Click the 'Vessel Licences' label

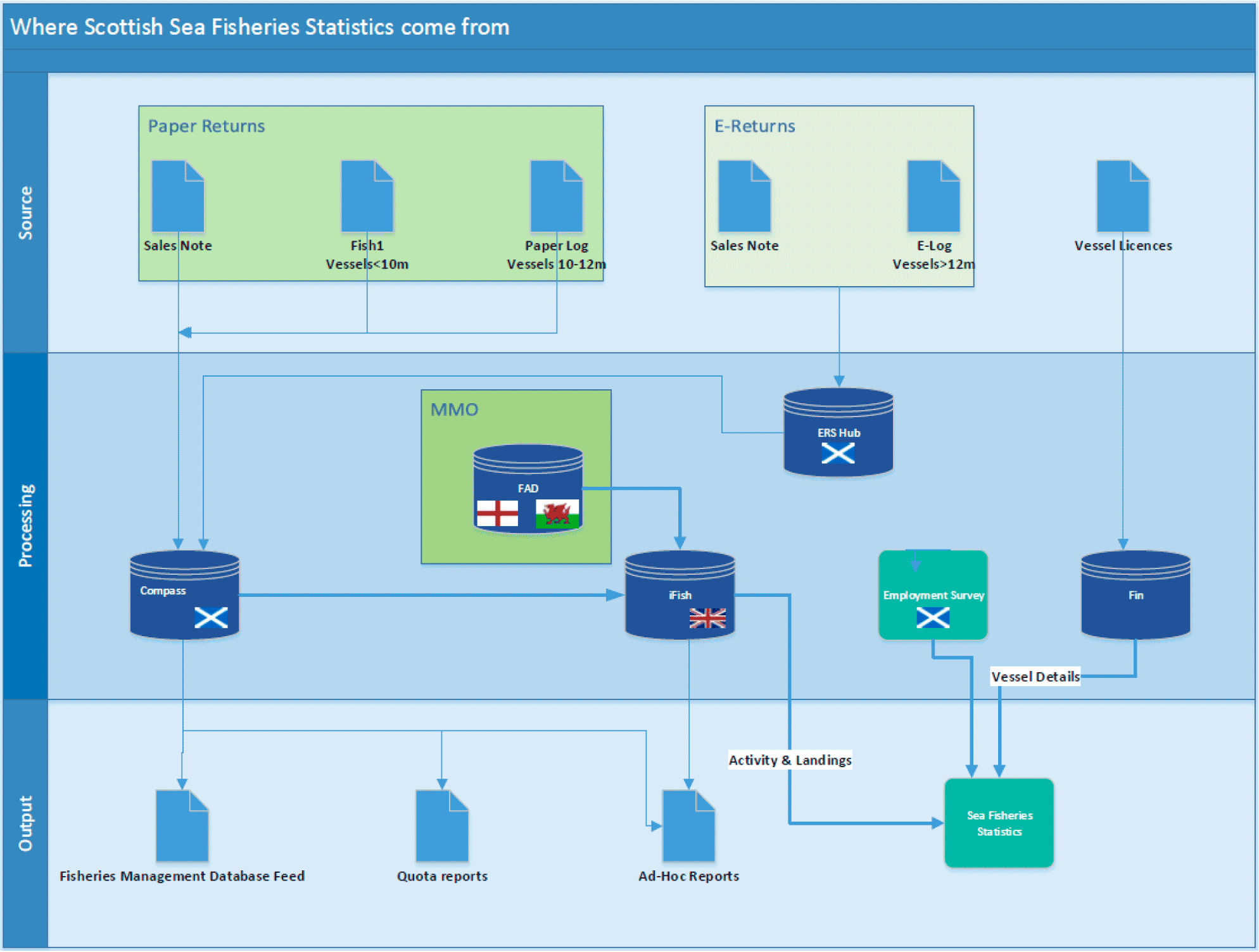[x=1123, y=246]
